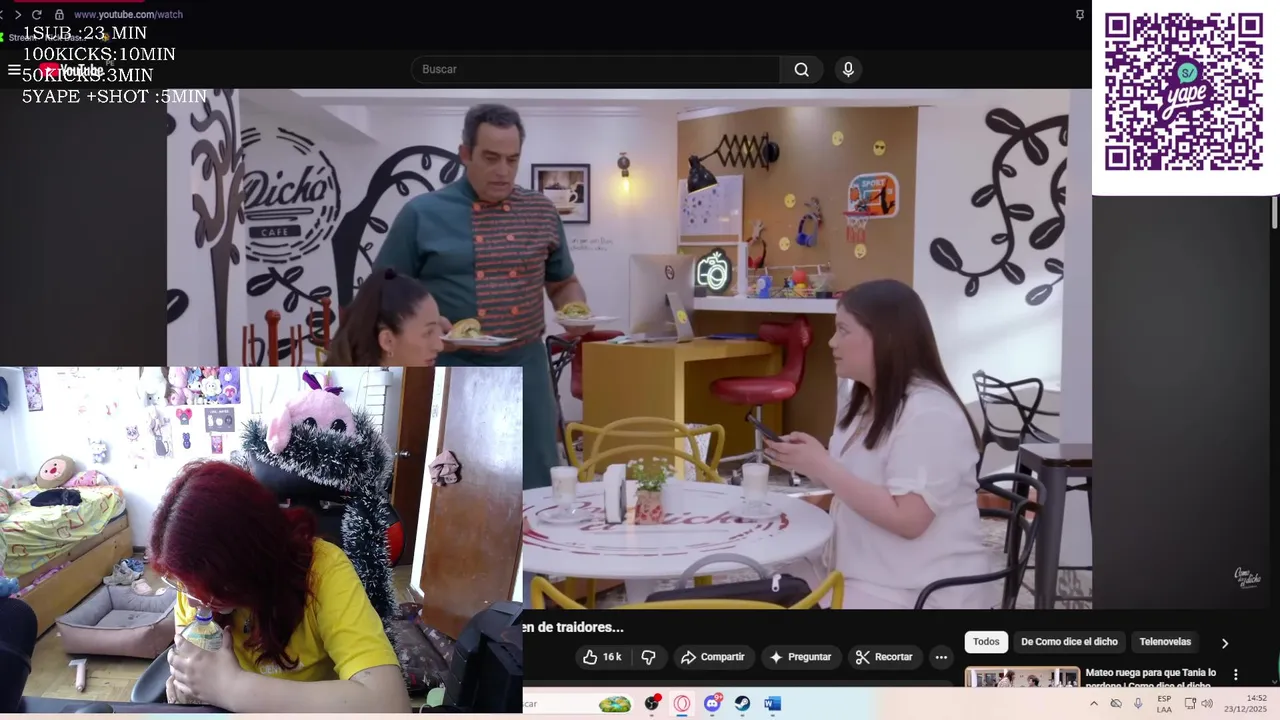Open the Compartir share dialog
The height and width of the screenshot is (720, 1280).
click(712, 657)
